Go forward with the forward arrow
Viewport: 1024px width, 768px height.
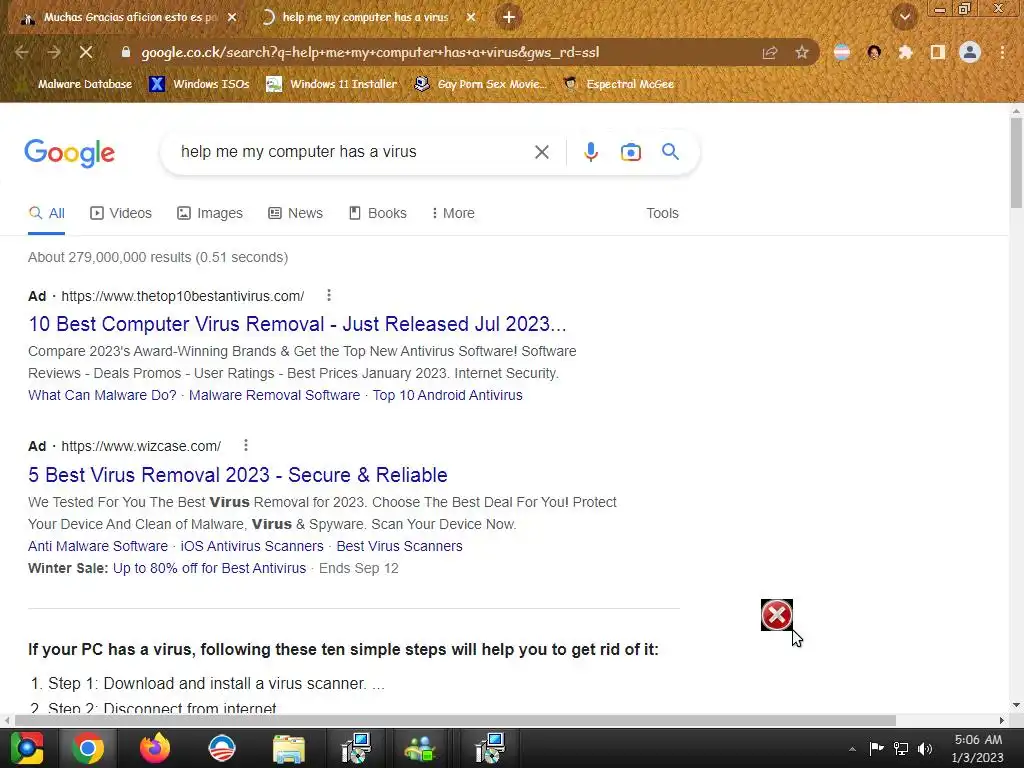(x=54, y=52)
